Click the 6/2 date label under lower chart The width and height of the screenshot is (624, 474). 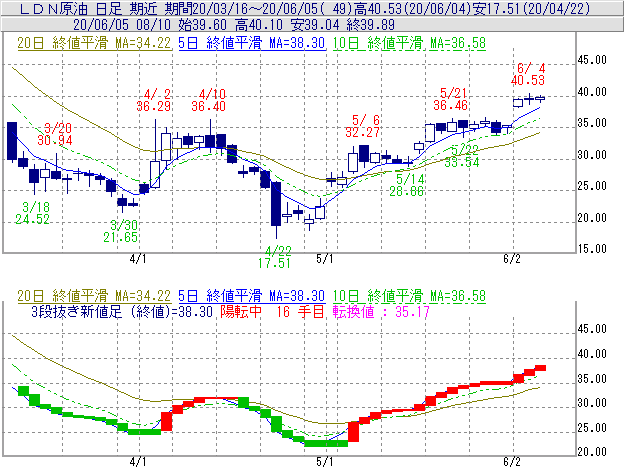(x=512, y=462)
